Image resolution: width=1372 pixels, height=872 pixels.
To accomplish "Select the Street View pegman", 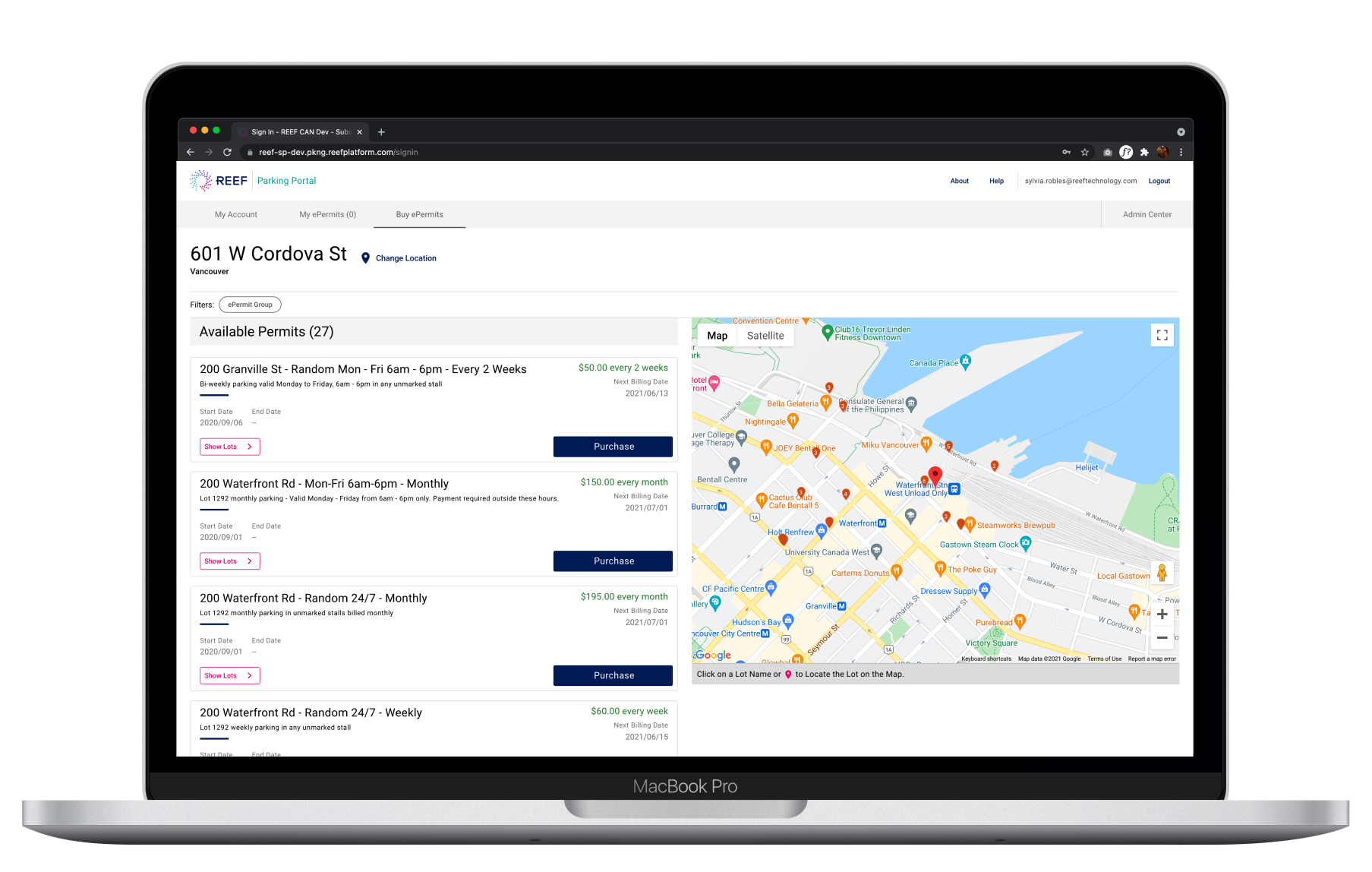I will click(1162, 573).
